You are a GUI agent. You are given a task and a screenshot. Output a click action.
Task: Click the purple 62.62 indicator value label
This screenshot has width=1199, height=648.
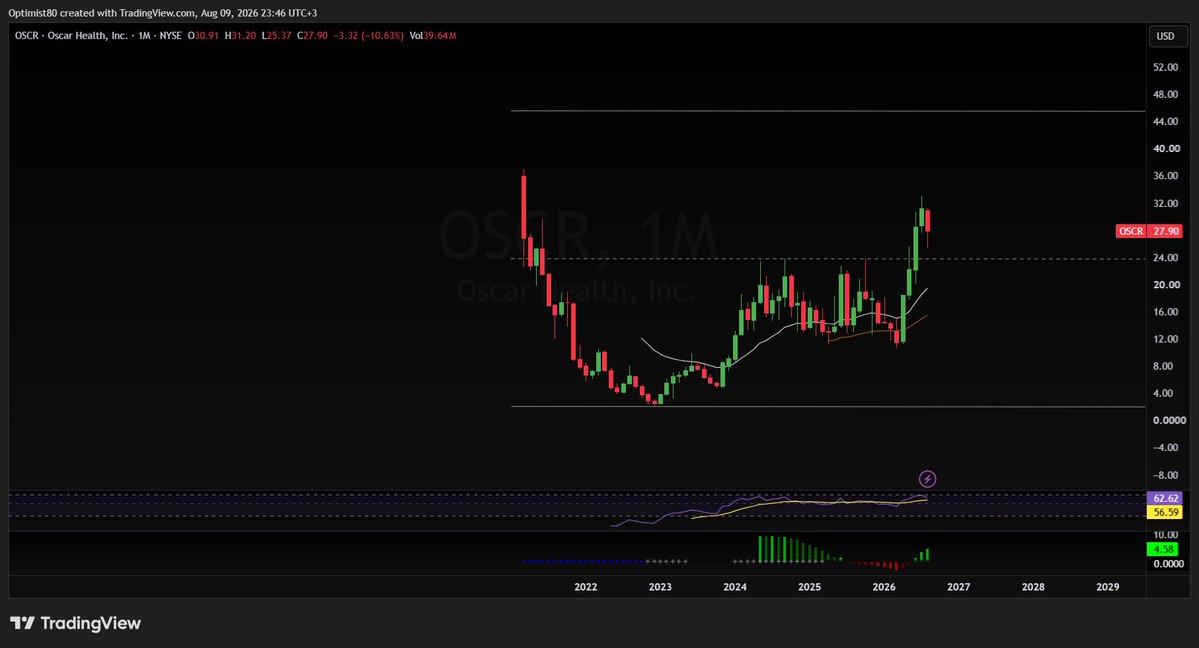(1165, 498)
